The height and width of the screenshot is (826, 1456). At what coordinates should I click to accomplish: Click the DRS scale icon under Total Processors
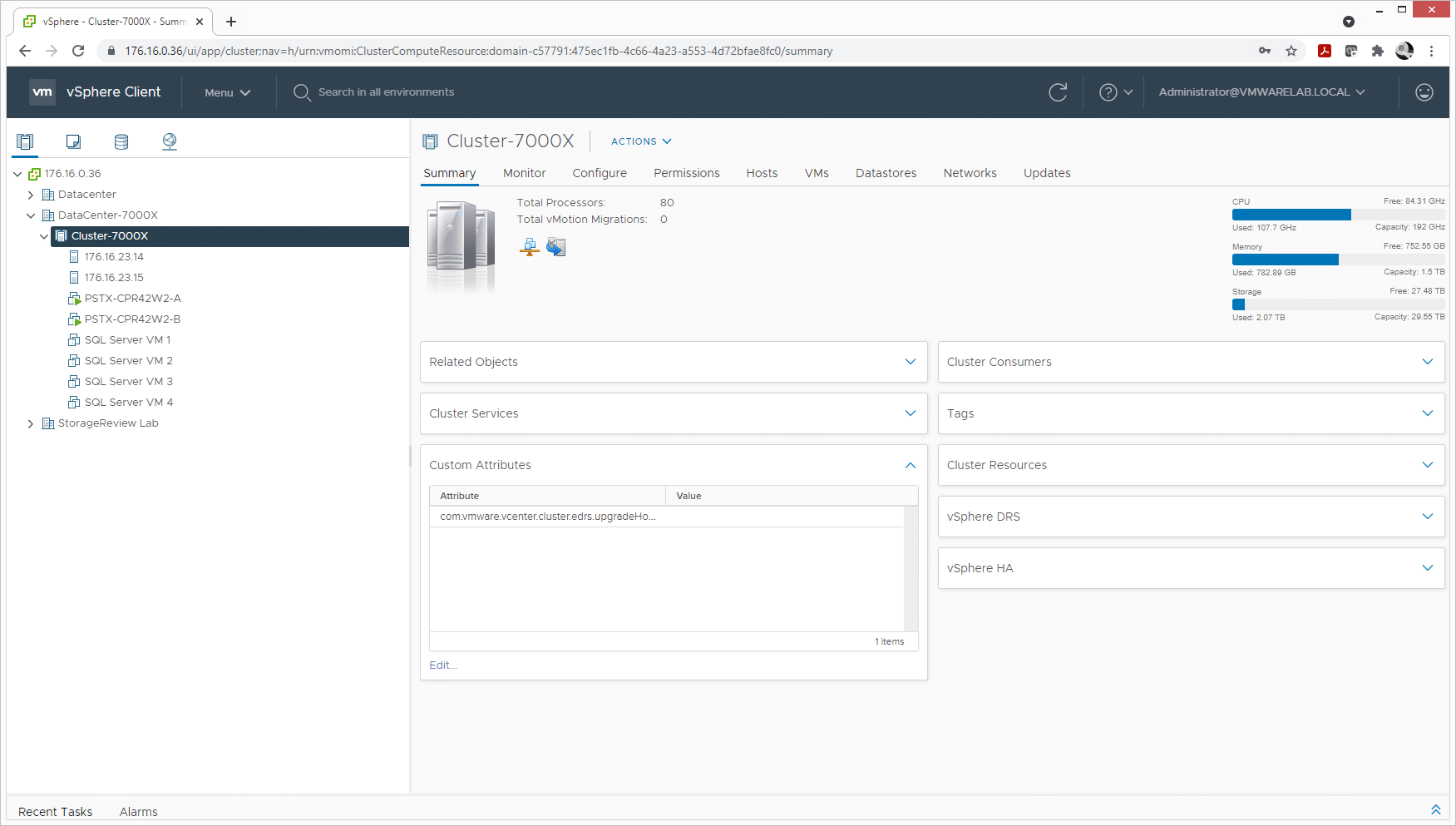point(530,247)
